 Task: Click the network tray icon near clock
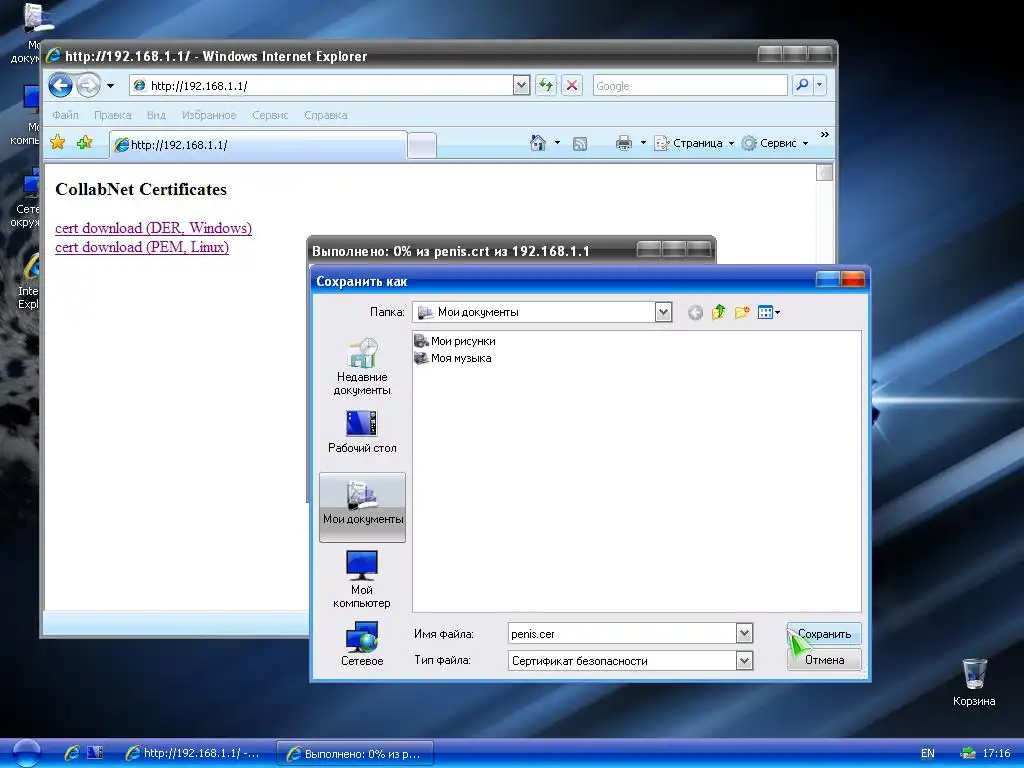[x=968, y=753]
